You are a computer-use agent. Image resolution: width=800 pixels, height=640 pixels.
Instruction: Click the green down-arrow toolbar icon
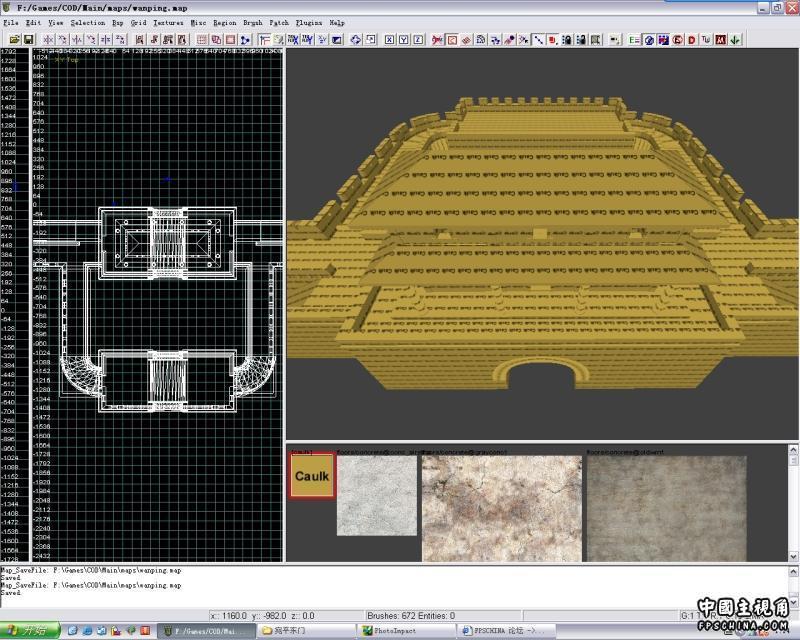click(735, 40)
